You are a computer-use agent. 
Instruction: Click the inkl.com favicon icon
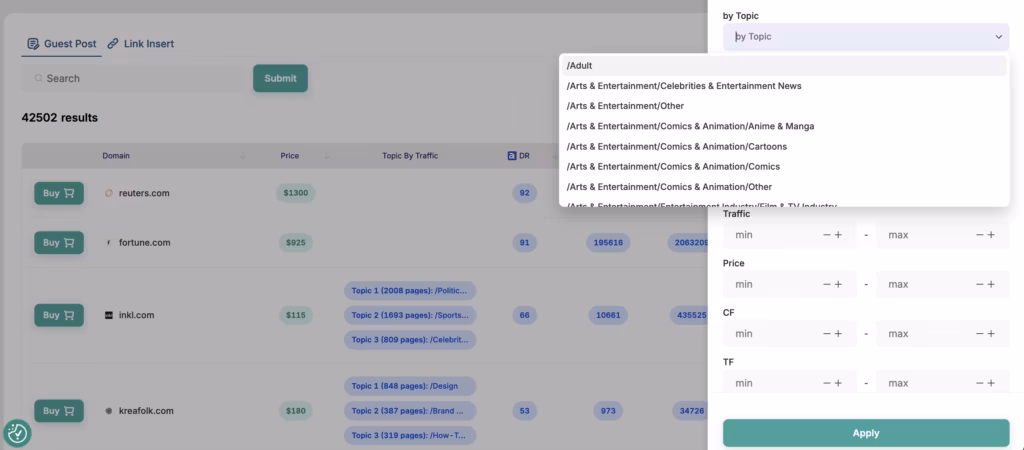point(109,315)
